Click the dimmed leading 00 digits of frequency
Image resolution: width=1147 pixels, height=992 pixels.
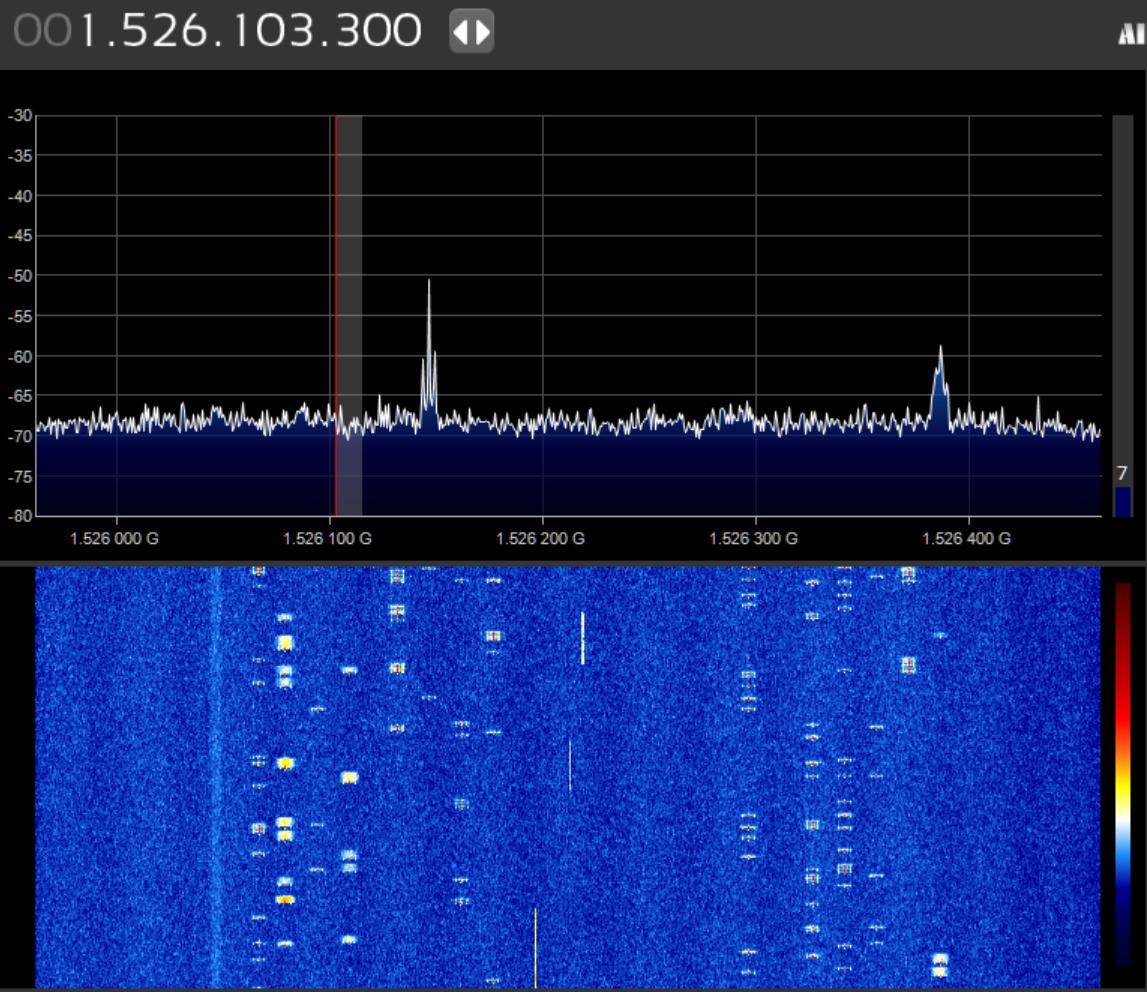pyautogui.click(x=42, y=31)
